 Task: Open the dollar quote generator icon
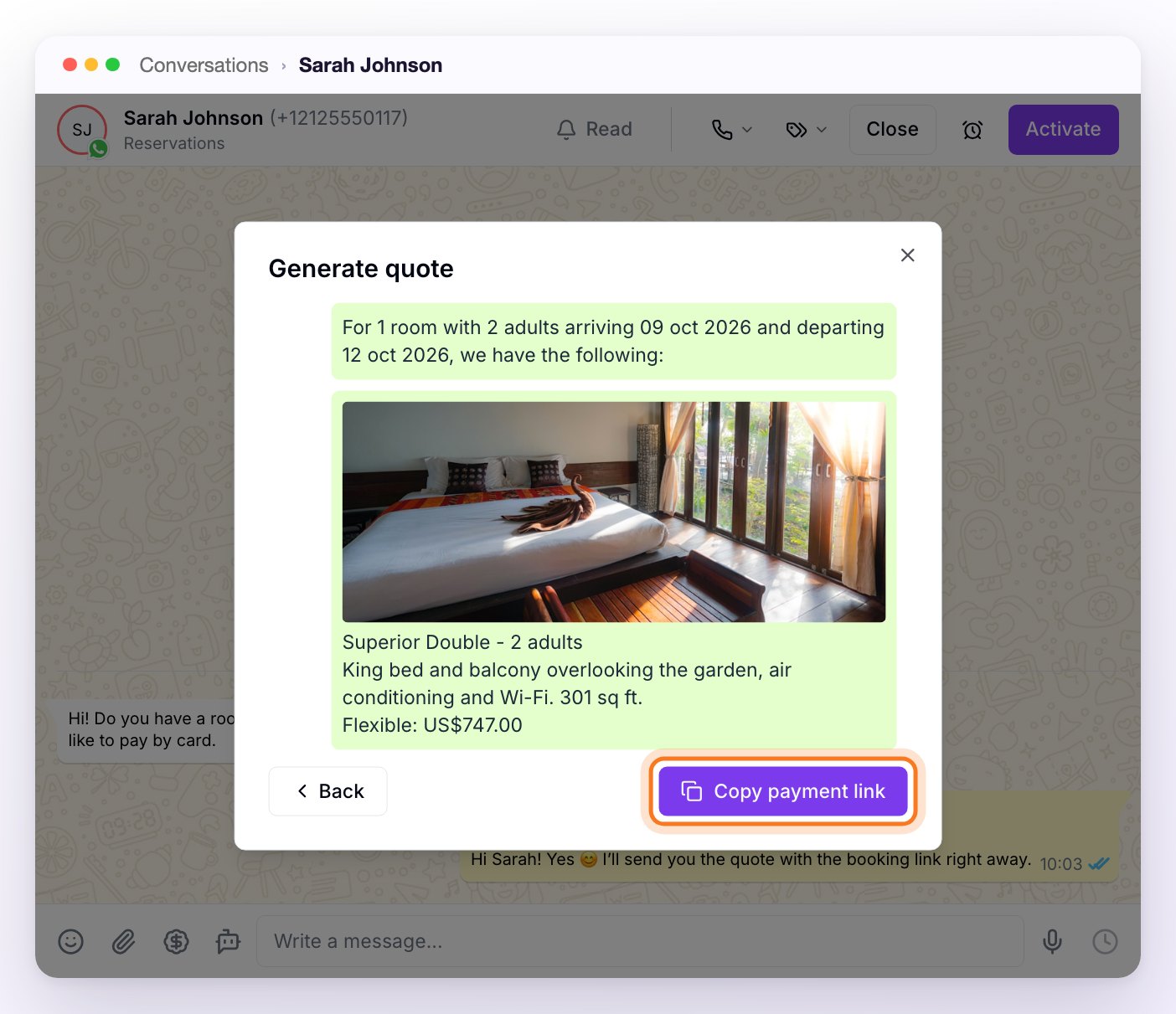pyautogui.click(x=176, y=942)
